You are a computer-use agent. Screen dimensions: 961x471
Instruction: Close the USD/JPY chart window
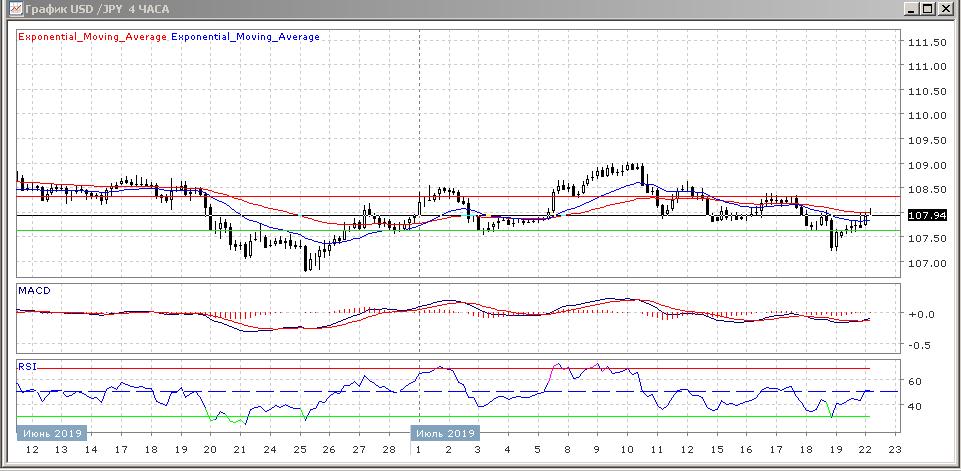click(x=944, y=9)
